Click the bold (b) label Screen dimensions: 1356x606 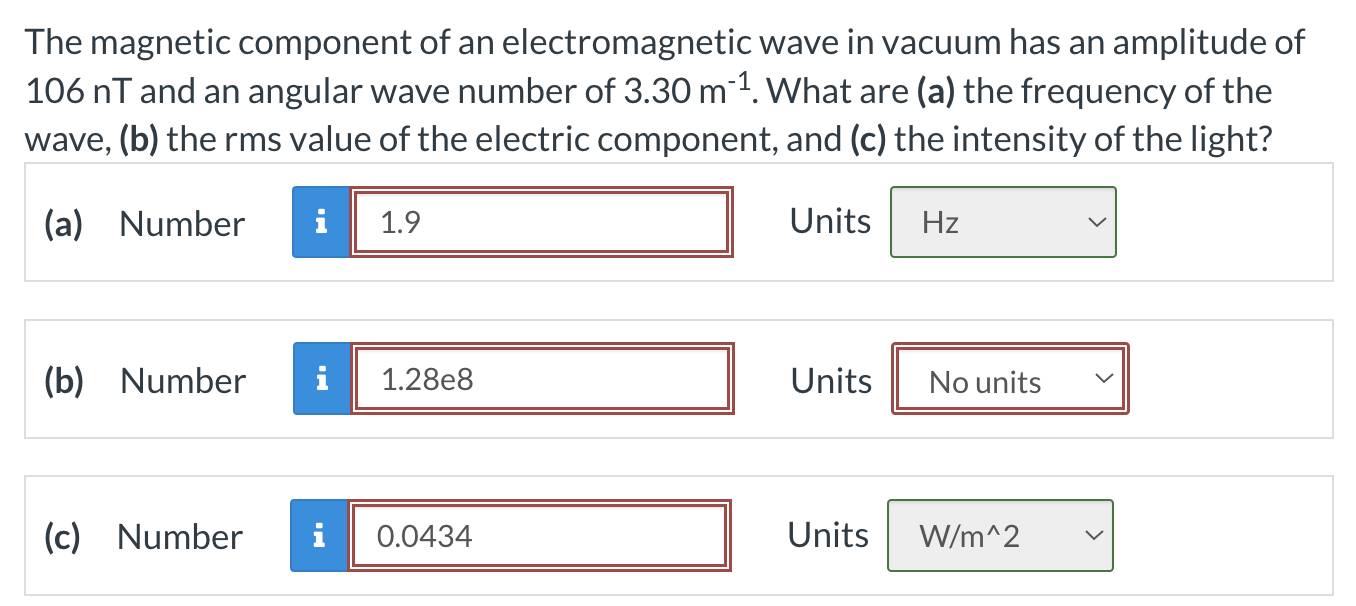pos(62,379)
